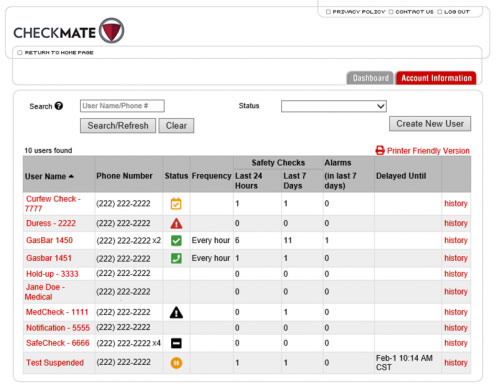Open user SafeCheck - 6666
Viewport: 496px width, 392px height.
pos(58,343)
